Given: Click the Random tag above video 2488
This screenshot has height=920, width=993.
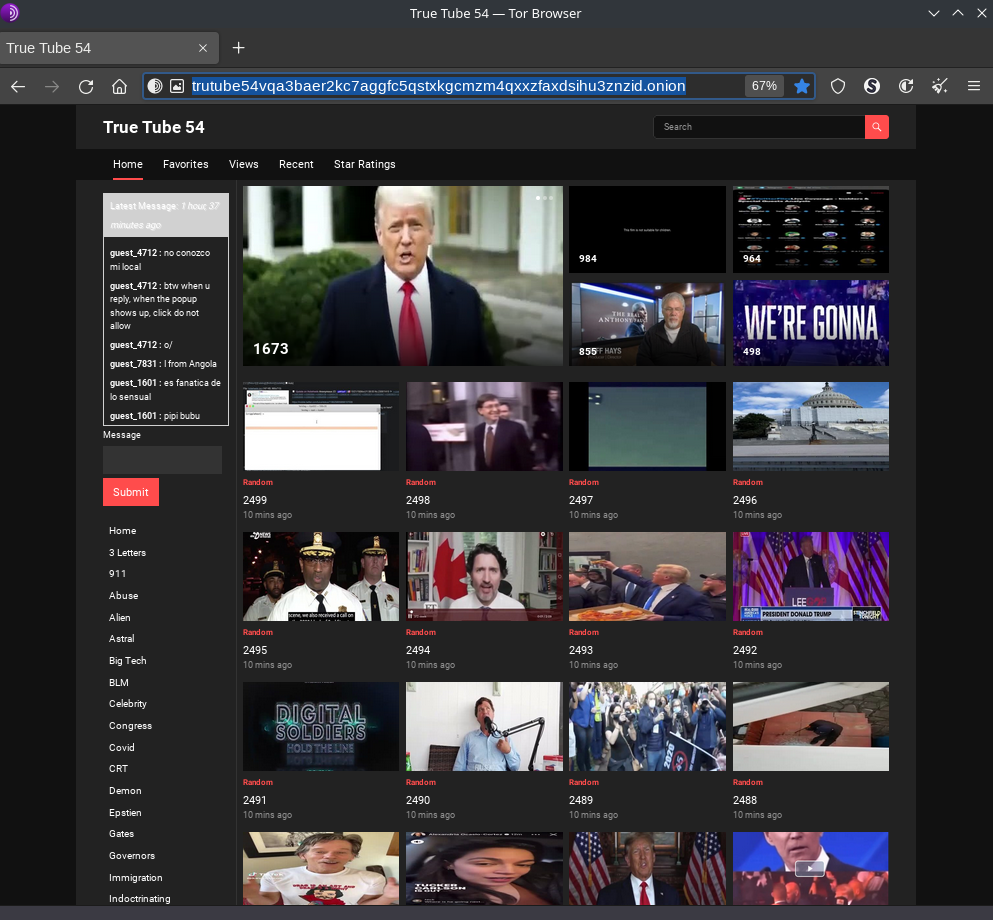Looking at the screenshot, I should click(x=748, y=783).
